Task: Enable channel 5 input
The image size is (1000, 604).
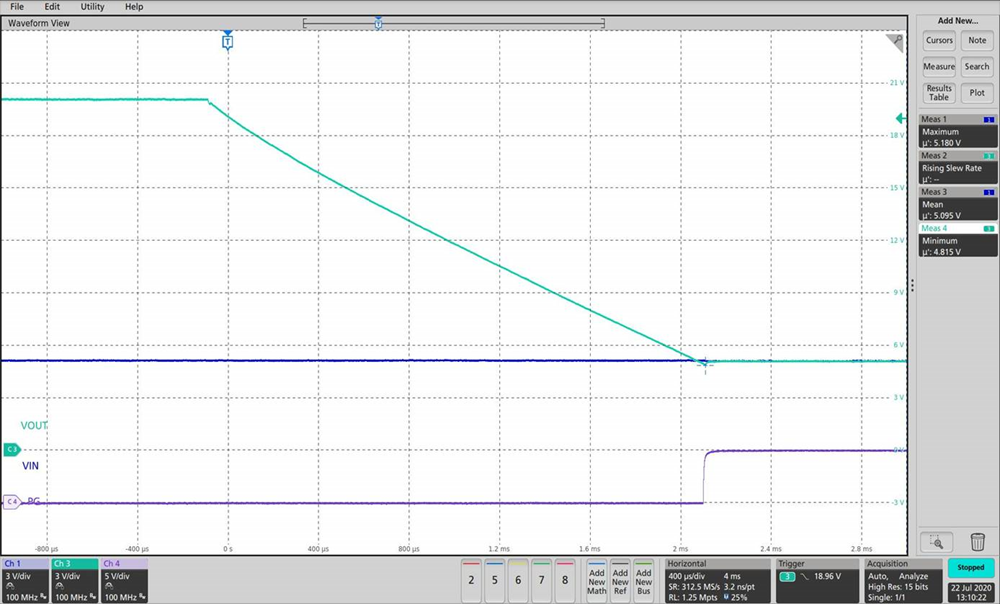Action: (494, 578)
